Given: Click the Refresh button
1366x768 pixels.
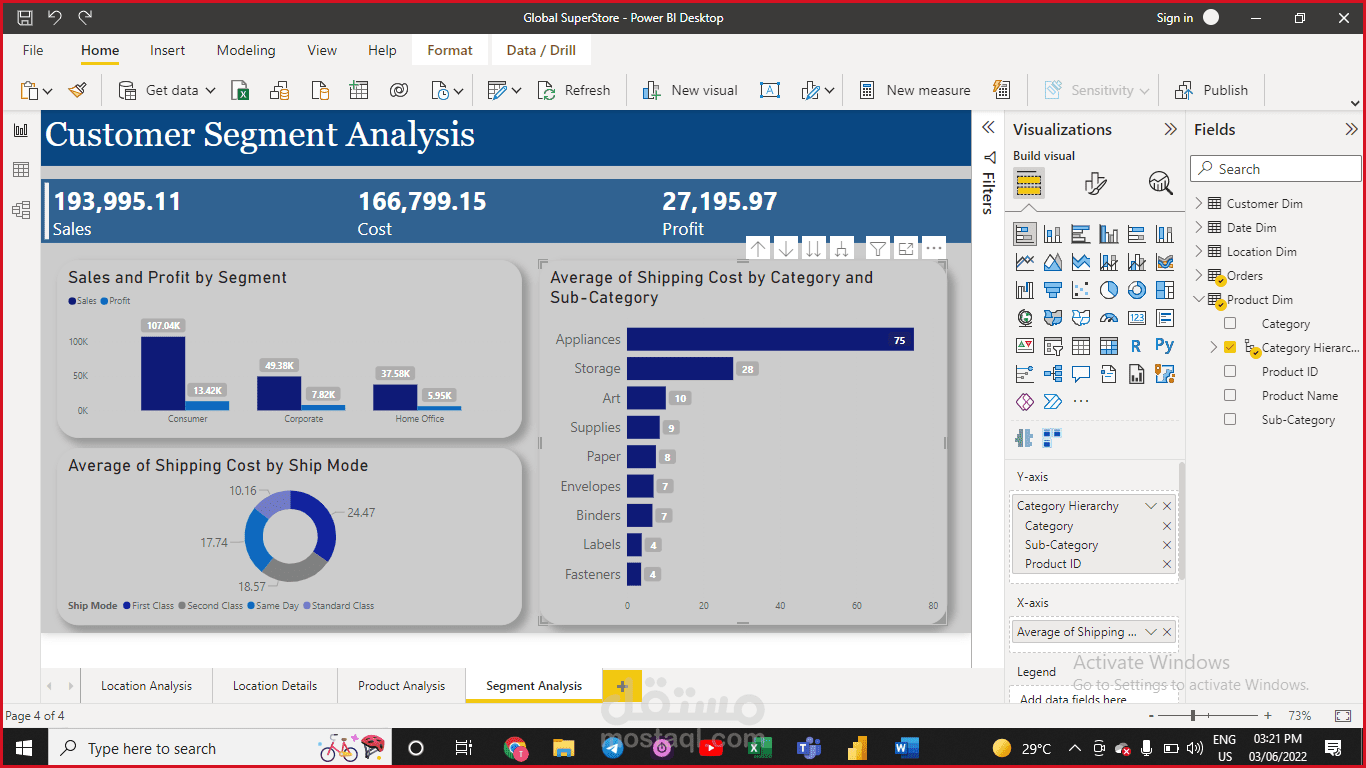Looking at the screenshot, I should pos(574,90).
